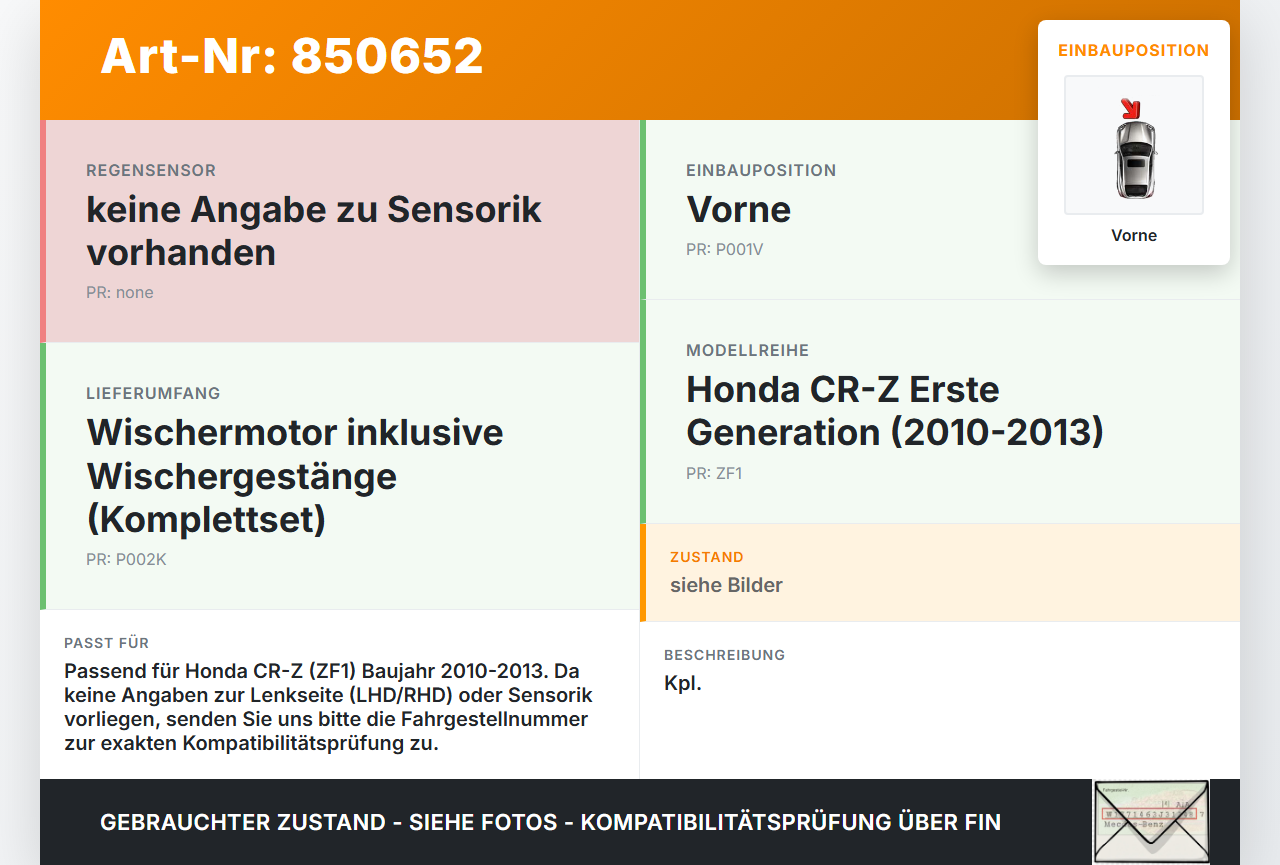This screenshot has width=1280, height=865.
Task: Click the red arrow on car diagram
Action: (1130, 108)
